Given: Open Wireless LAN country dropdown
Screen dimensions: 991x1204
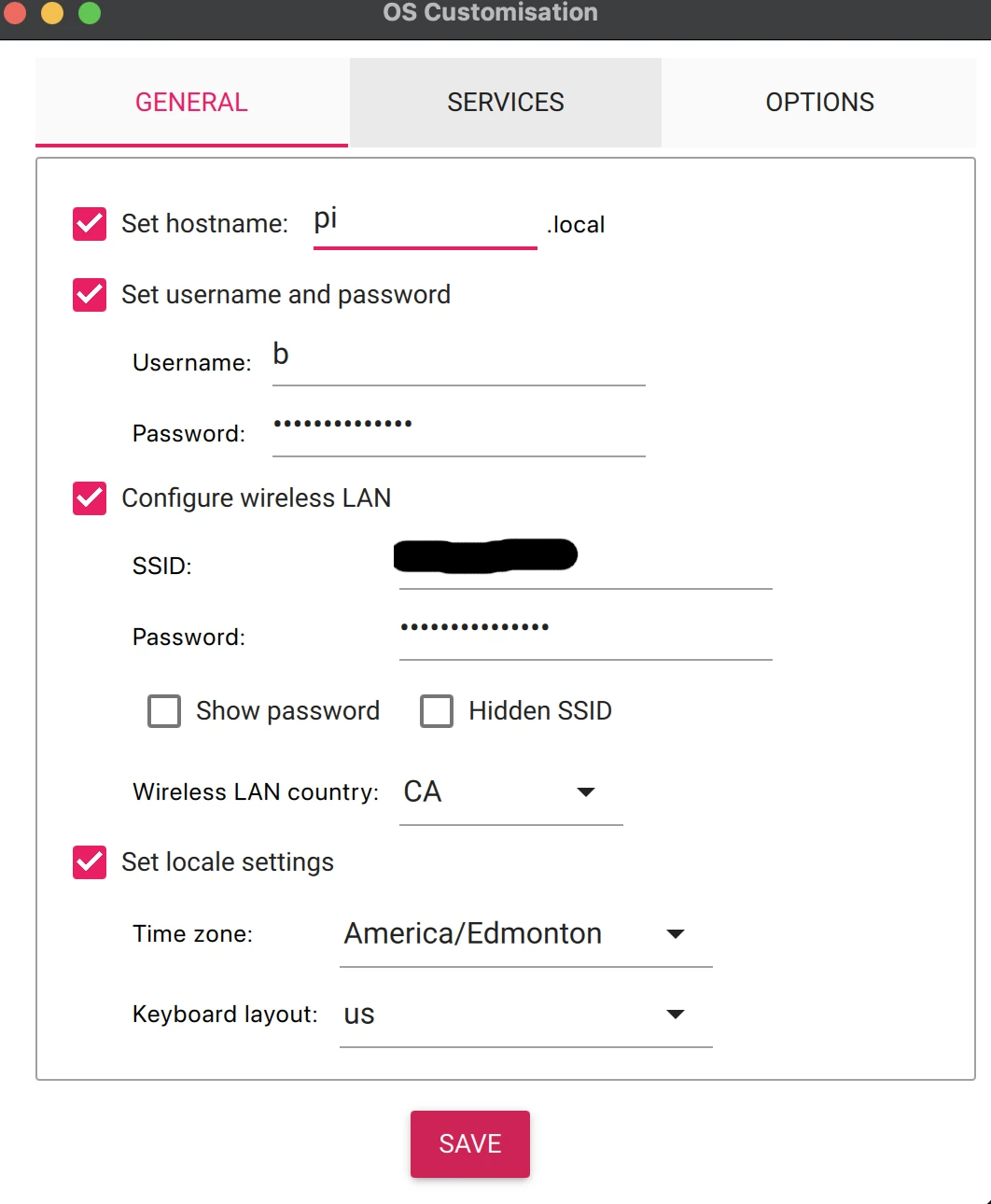Looking at the screenshot, I should pos(510,792).
